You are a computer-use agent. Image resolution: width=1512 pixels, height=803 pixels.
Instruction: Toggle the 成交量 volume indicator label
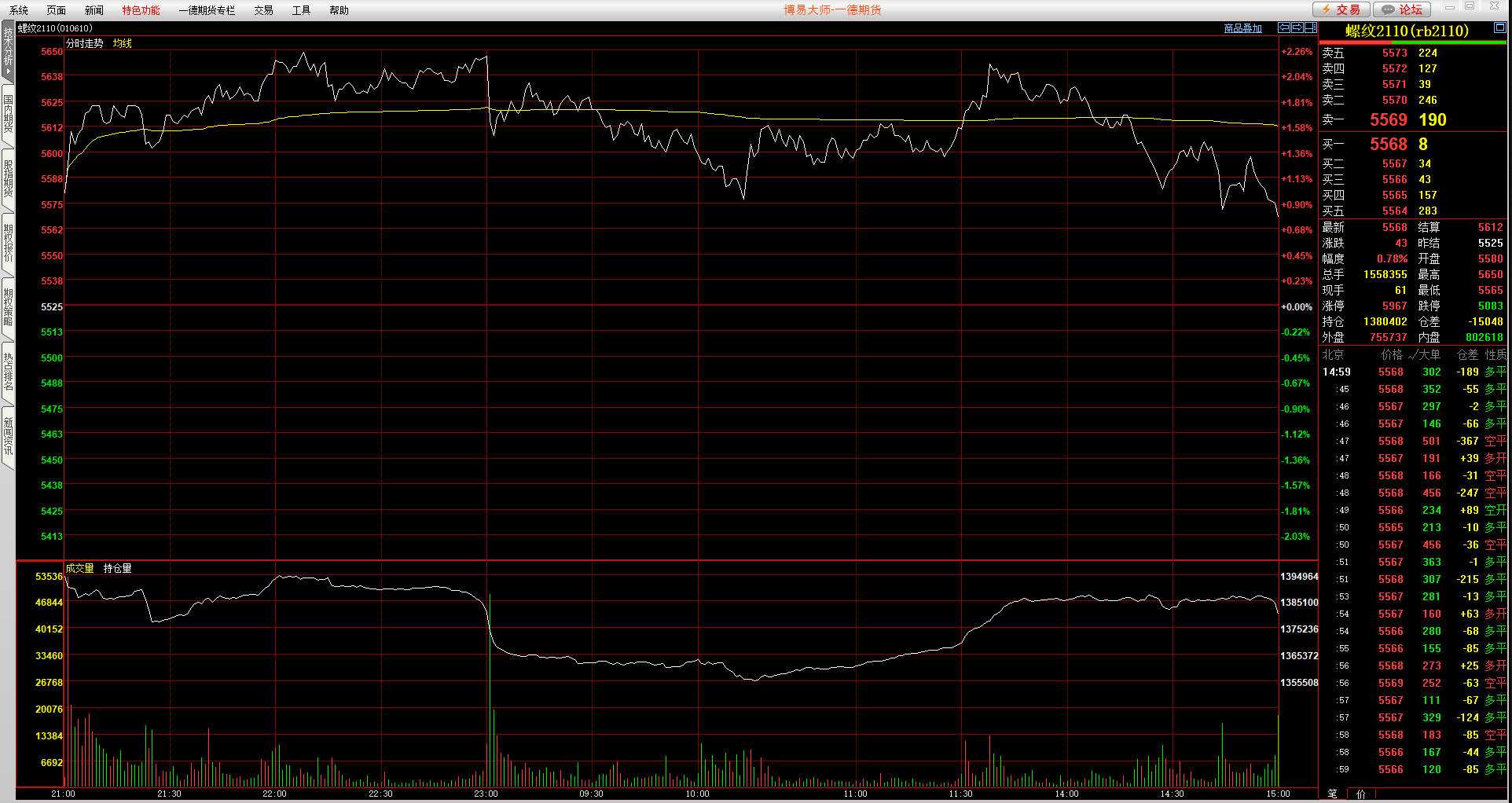pos(79,568)
